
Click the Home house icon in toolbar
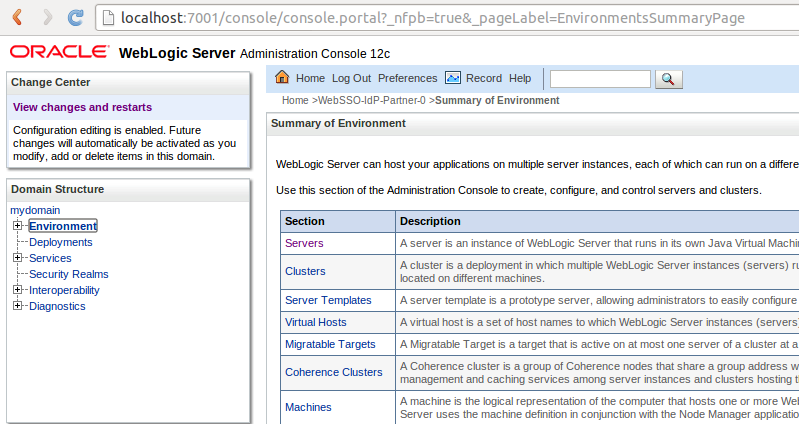tap(282, 77)
